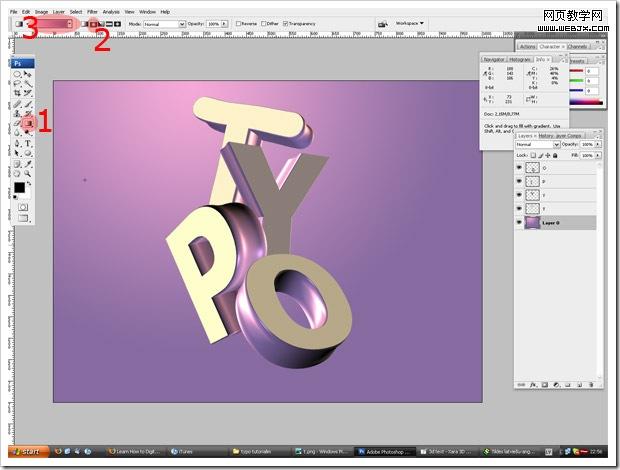The height and width of the screenshot is (470, 620).
Task: Select the Clone Stamp tool
Action: pos(17,114)
